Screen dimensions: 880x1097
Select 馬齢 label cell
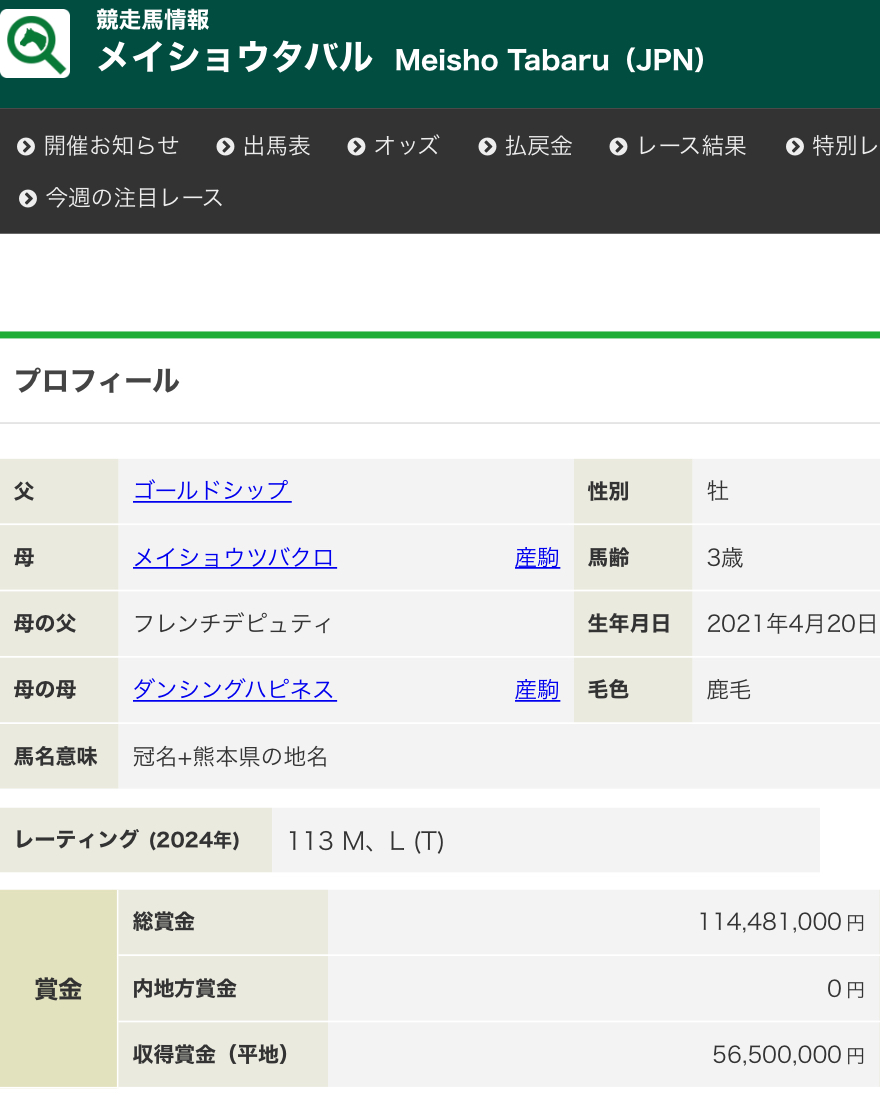pyautogui.click(x=632, y=558)
